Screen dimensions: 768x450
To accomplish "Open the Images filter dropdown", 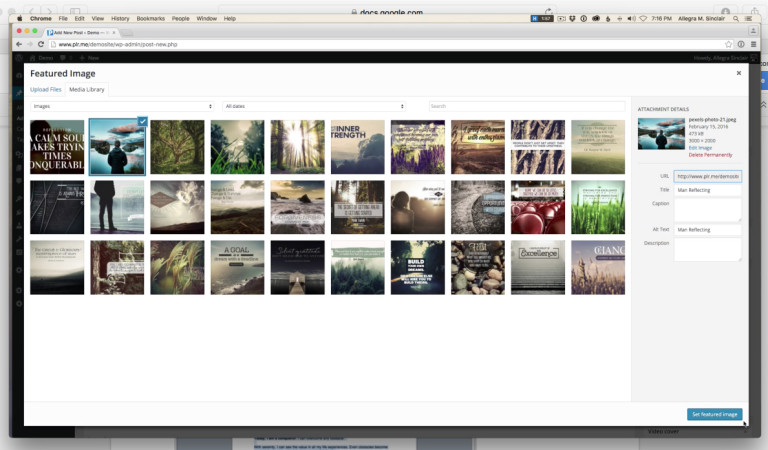I will (122, 106).
